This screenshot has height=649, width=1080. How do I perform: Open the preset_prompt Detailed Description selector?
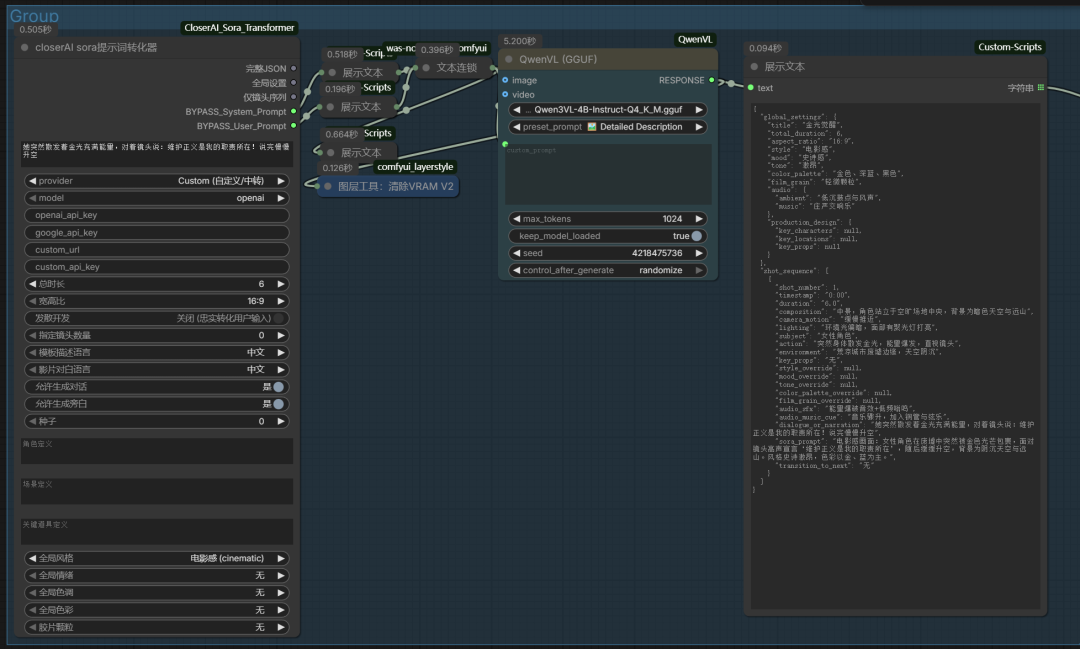608,127
